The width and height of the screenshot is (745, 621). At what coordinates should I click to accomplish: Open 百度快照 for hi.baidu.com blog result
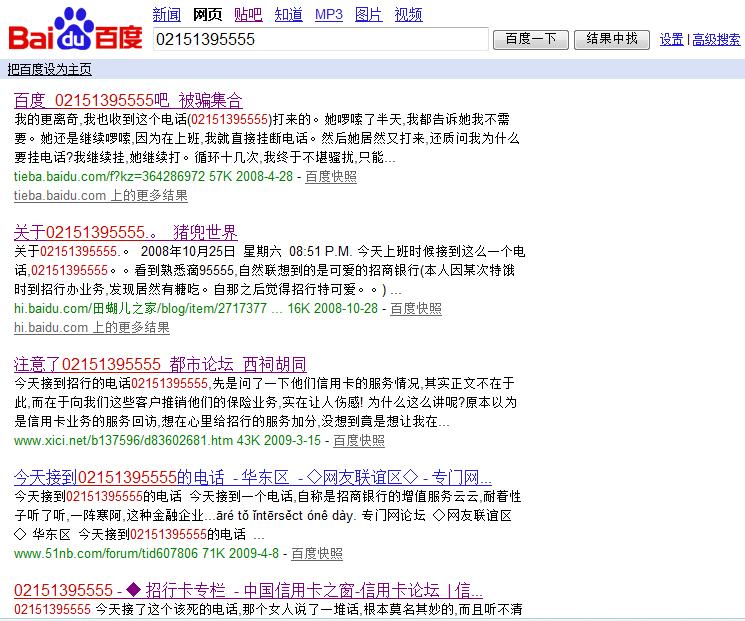click(x=416, y=309)
